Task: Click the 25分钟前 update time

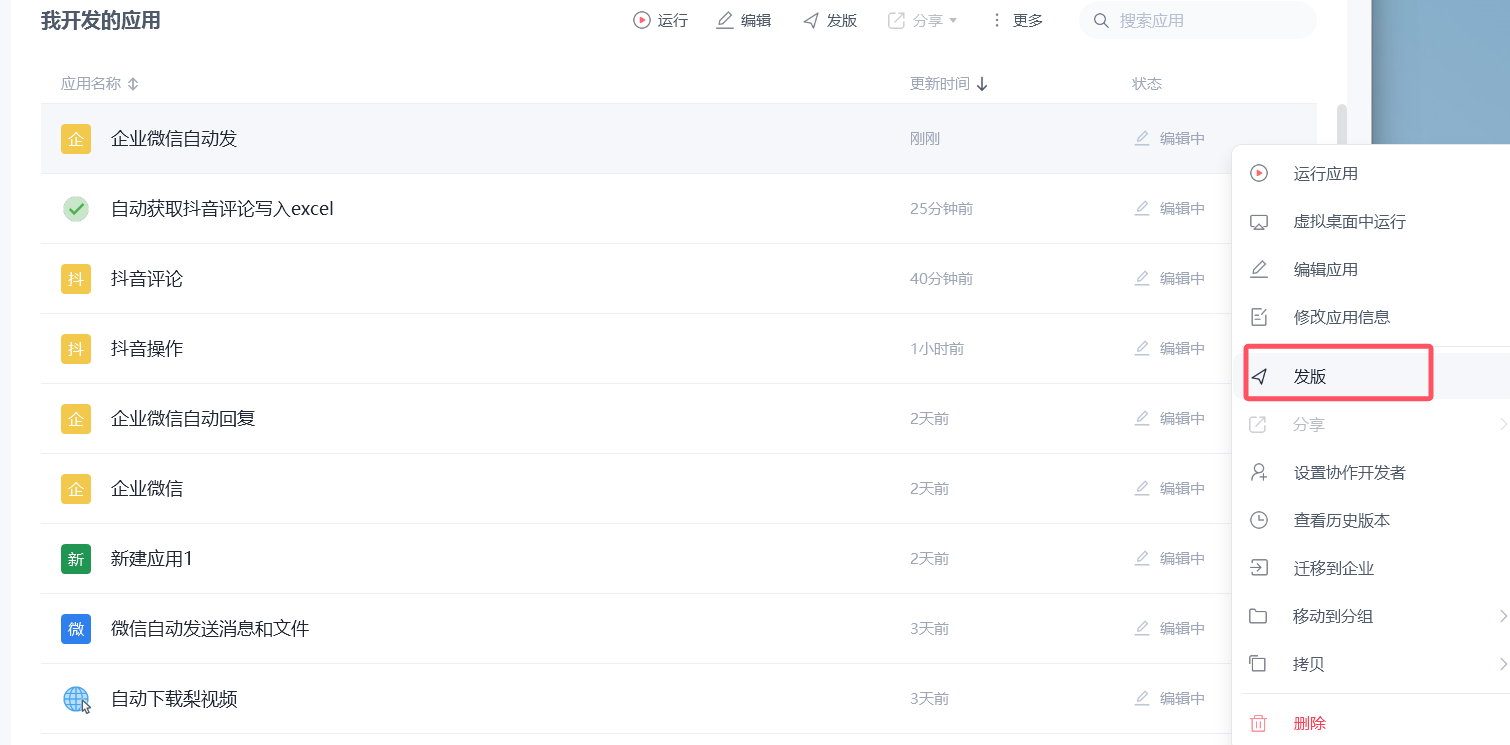Action: click(x=941, y=209)
